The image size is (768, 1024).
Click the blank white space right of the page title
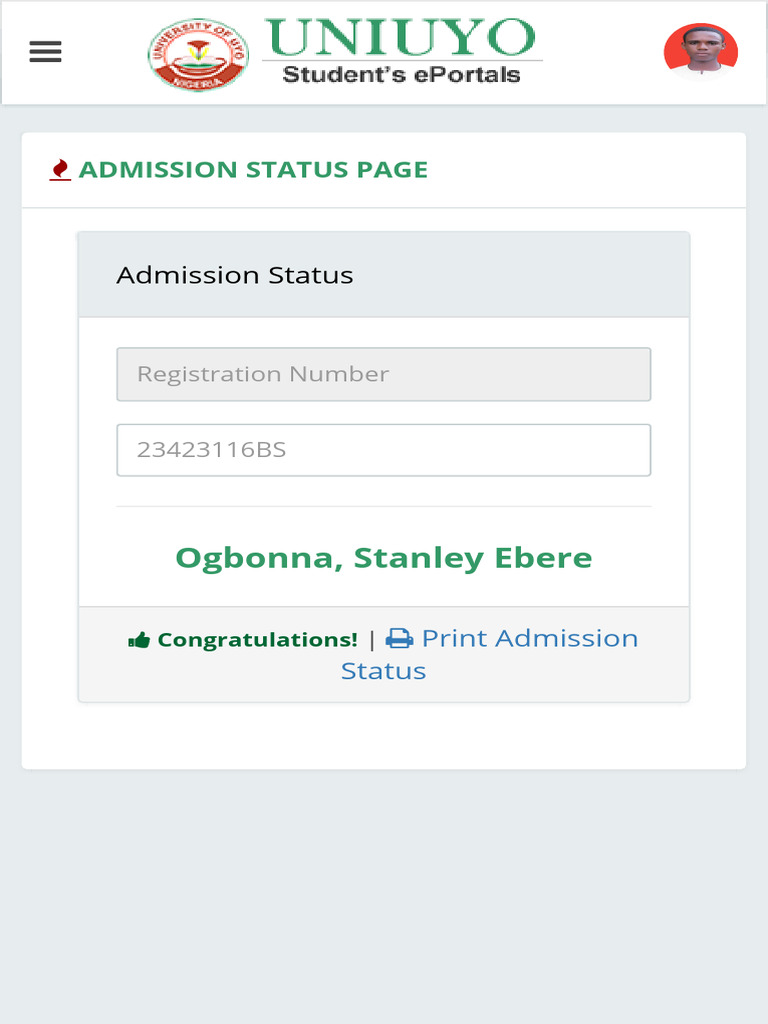click(x=590, y=170)
